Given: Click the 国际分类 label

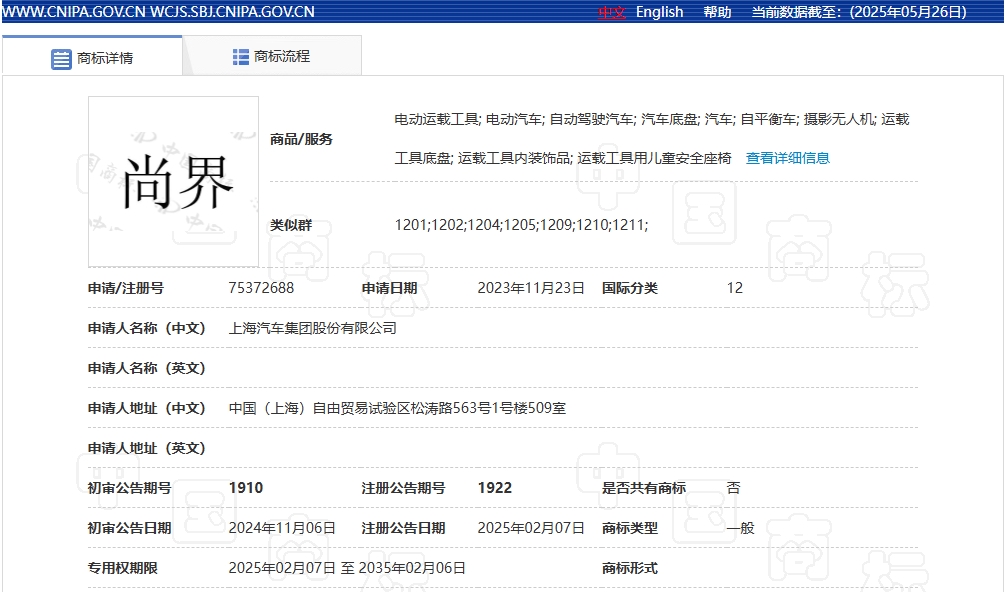Looking at the screenshot, I should (629, 288).
